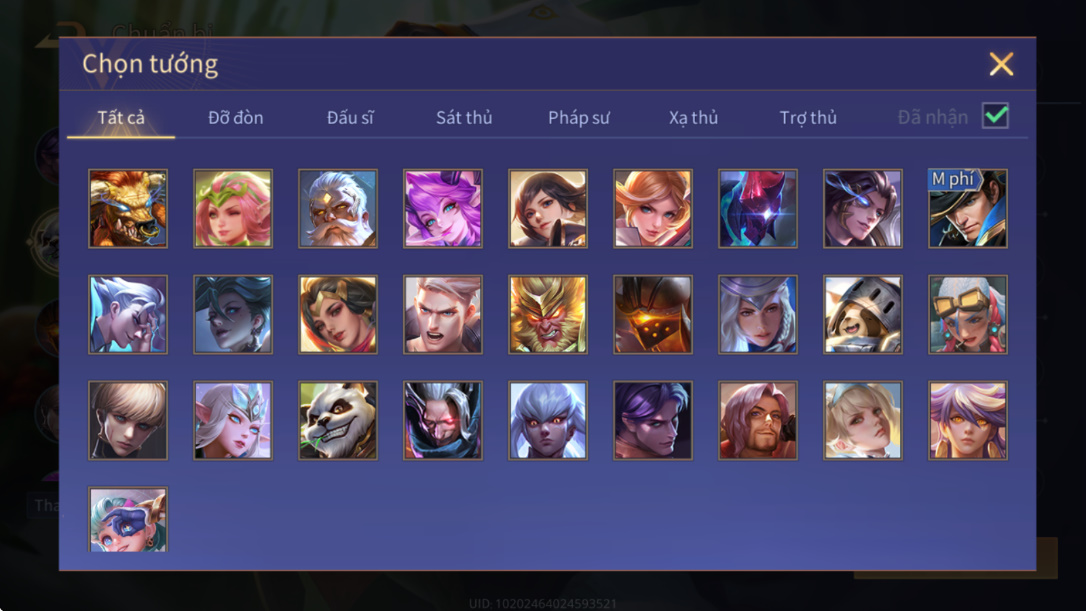Switch to the Xạ thủ tab
Image resolution: width=1086 pixels, height=611 pixels.
[693, 118]
